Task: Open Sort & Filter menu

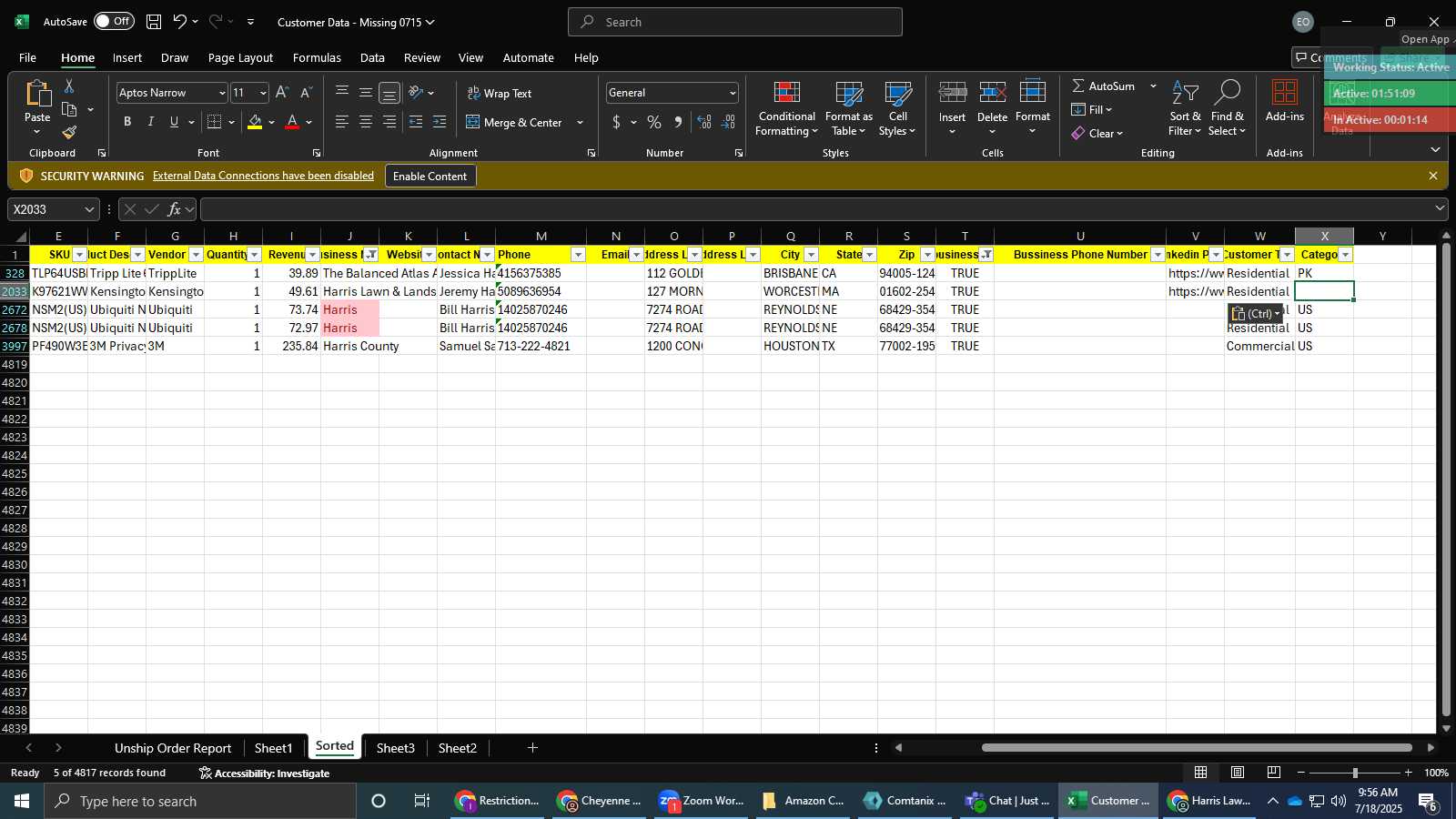Action: pos(1185,109)
